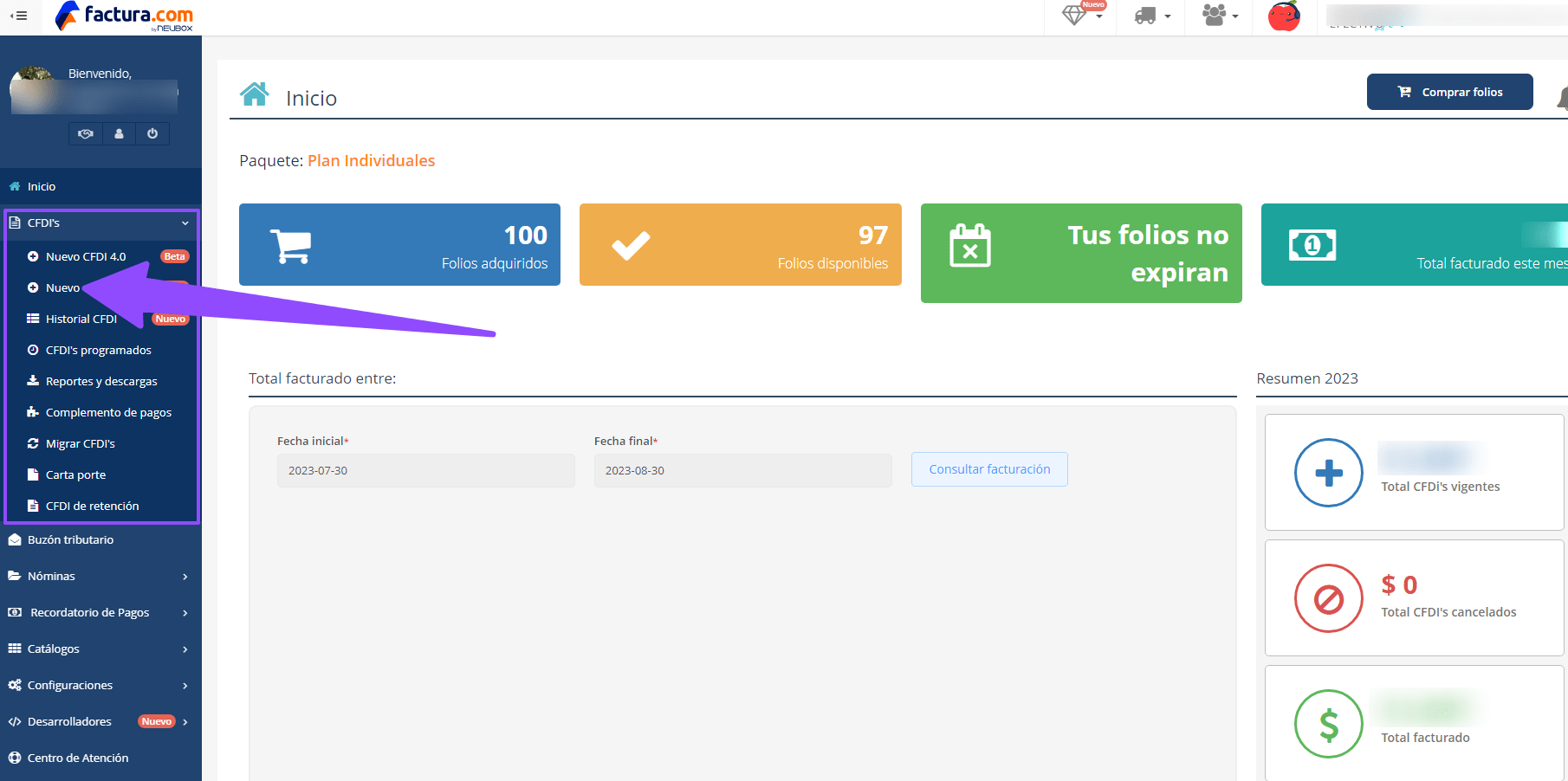
Task: Open the truck icon dropdown menu
Action: pos(1151,16)
